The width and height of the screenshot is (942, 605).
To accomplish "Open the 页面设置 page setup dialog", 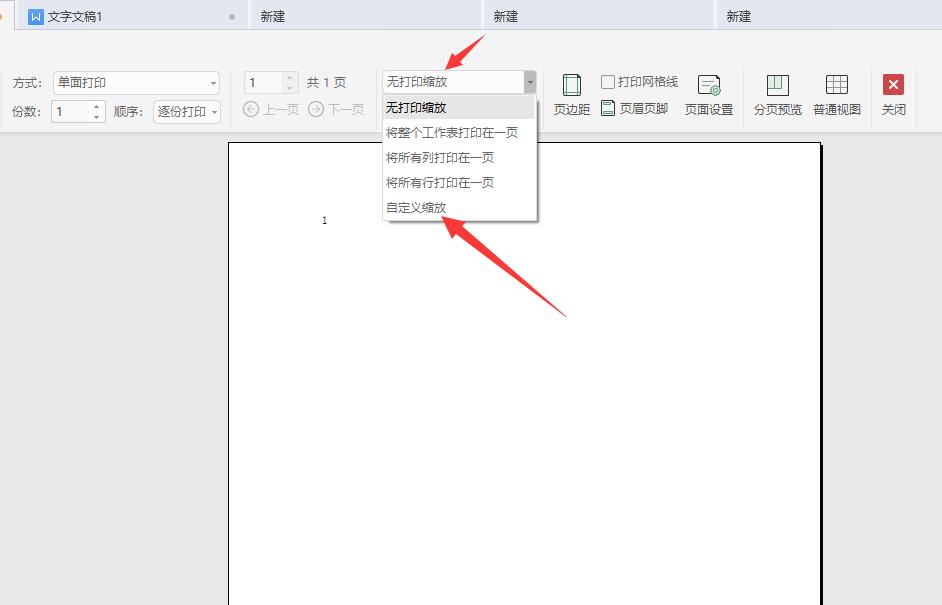I will [709, 94].
